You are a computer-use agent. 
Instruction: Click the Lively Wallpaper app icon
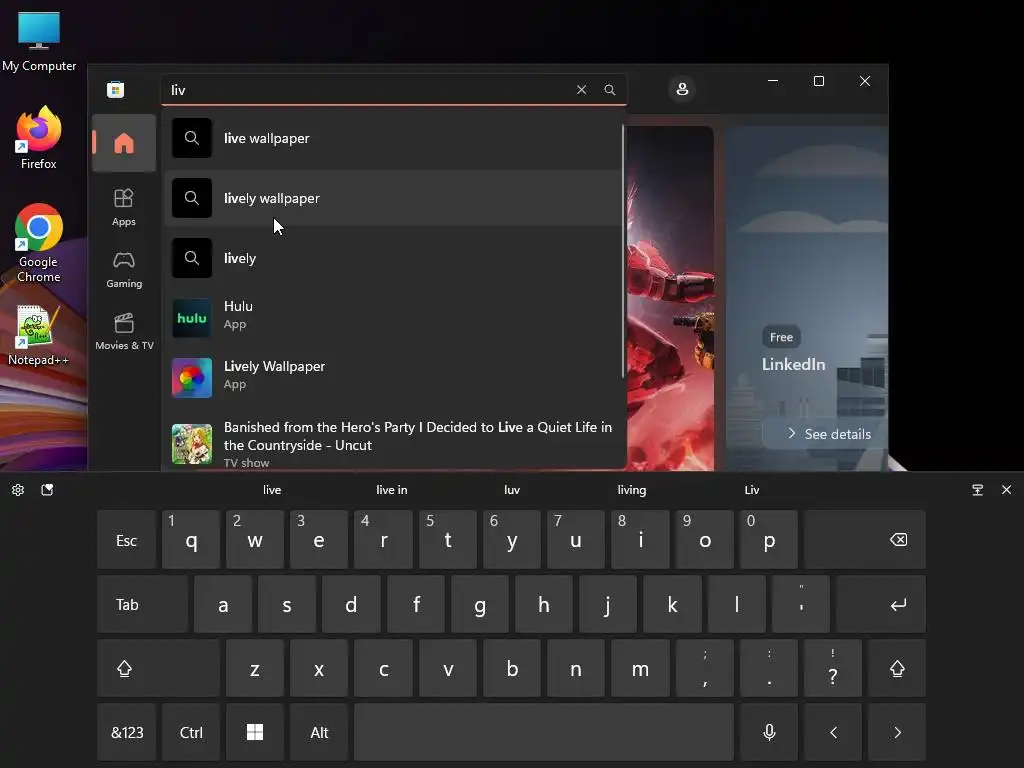point(192,378)
